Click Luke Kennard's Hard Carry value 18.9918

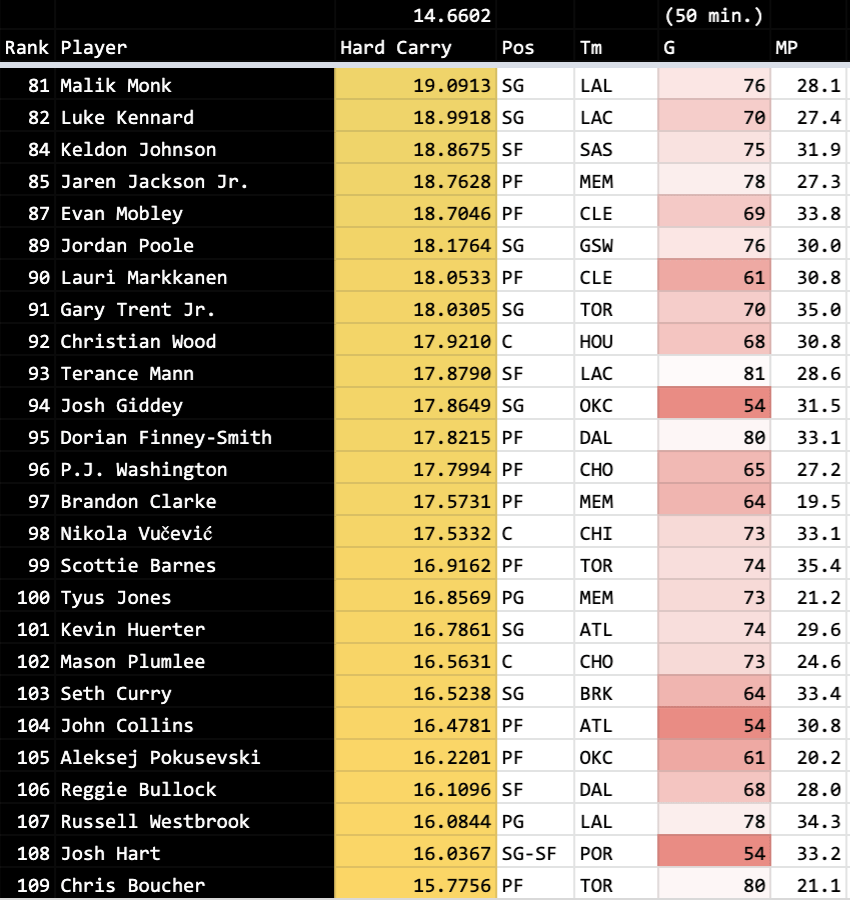(452, 117)
